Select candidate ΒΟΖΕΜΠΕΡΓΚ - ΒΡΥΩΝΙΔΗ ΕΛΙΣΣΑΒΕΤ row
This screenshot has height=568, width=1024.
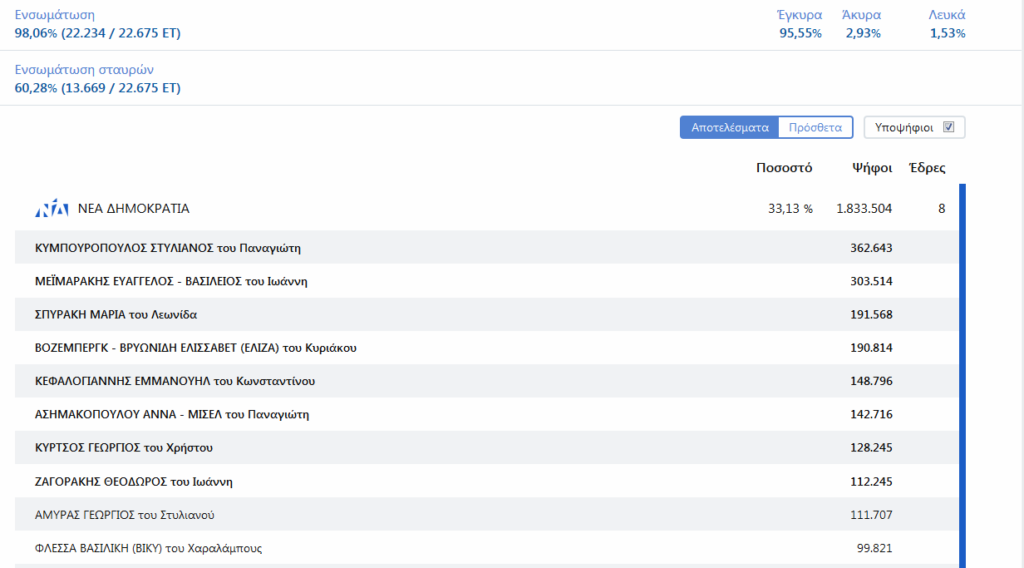coord(196,348)
